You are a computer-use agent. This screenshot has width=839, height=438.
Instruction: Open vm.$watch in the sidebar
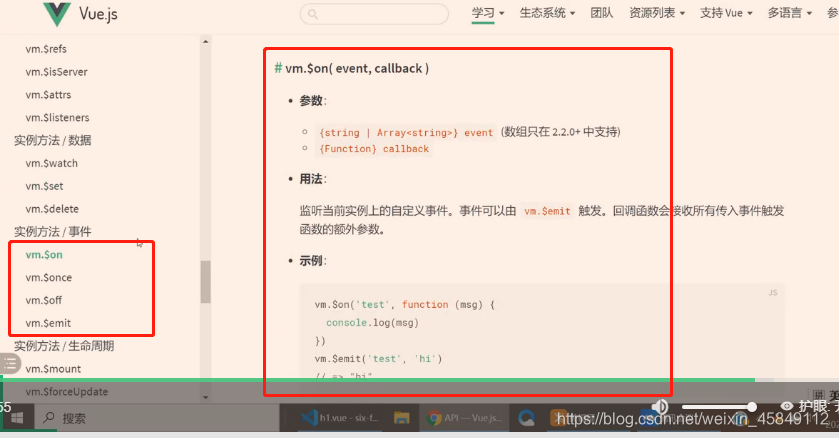point(51,164)
